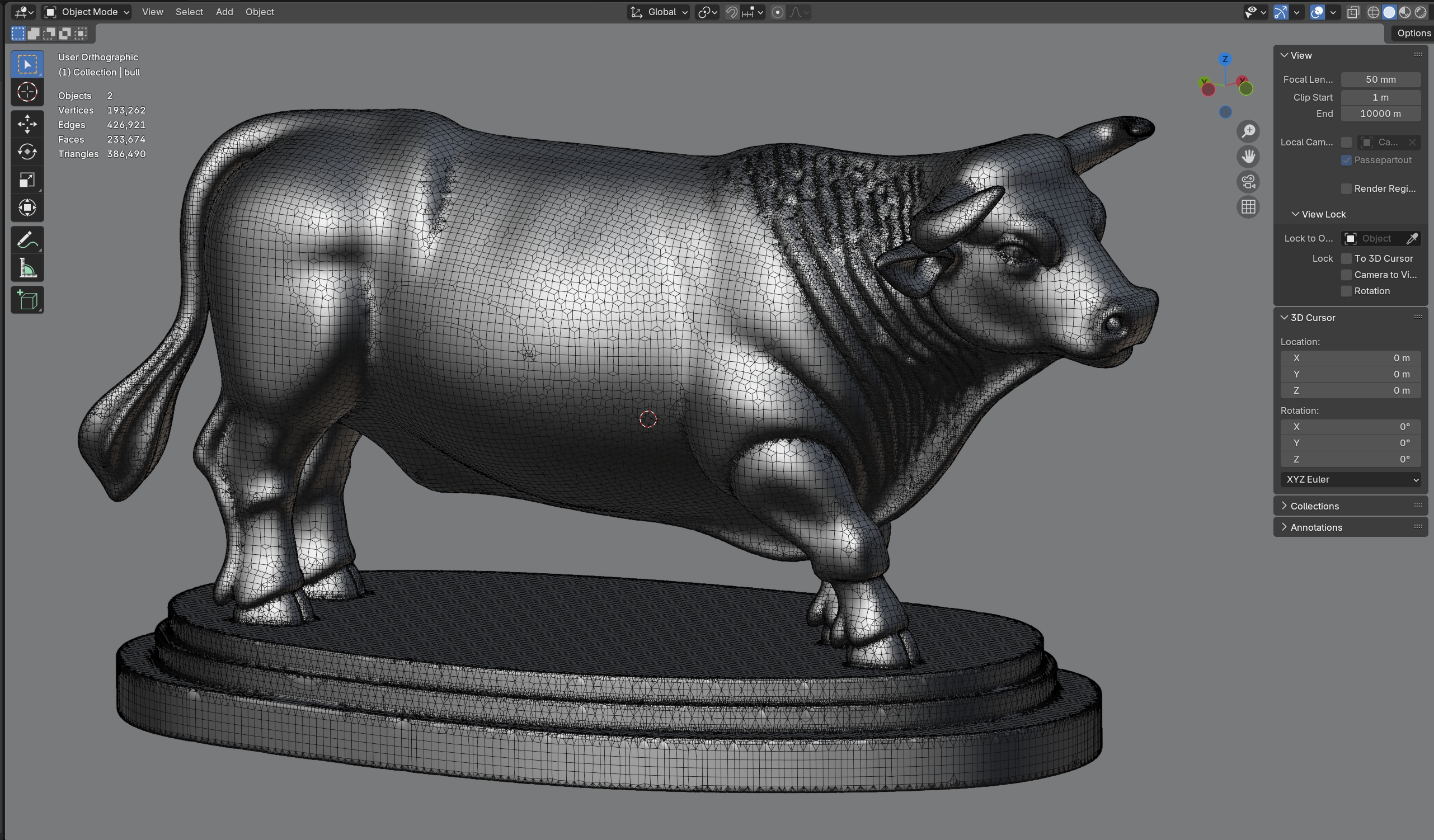Open the Add menu

pyautogui.click(x=224, y=11)
